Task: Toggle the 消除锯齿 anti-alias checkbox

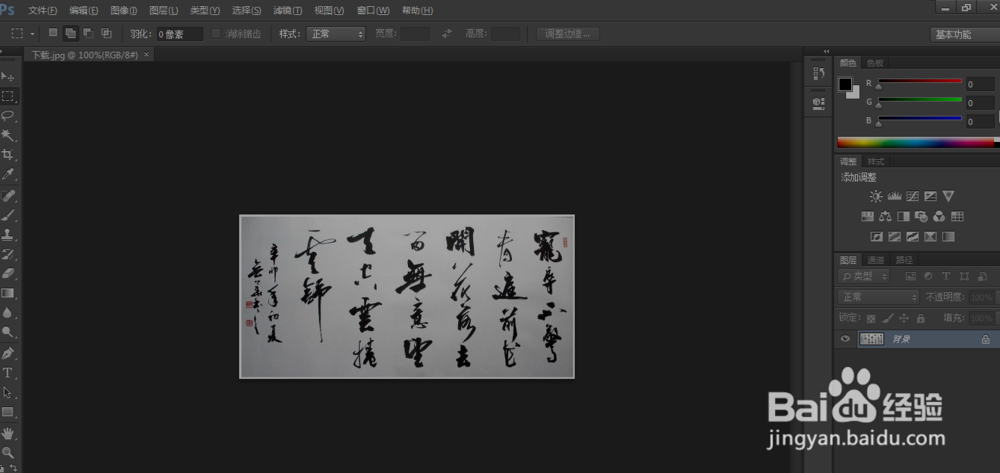Action: (217, 34)
